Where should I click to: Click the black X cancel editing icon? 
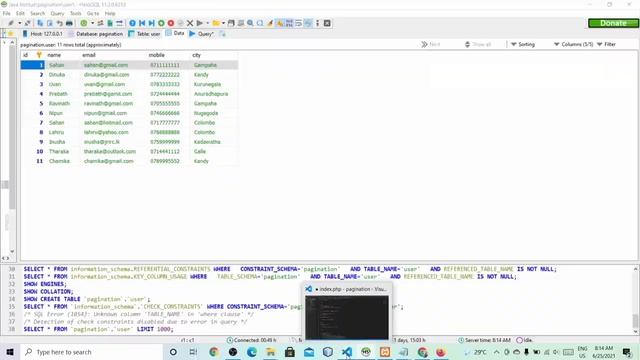coord(190,23)
